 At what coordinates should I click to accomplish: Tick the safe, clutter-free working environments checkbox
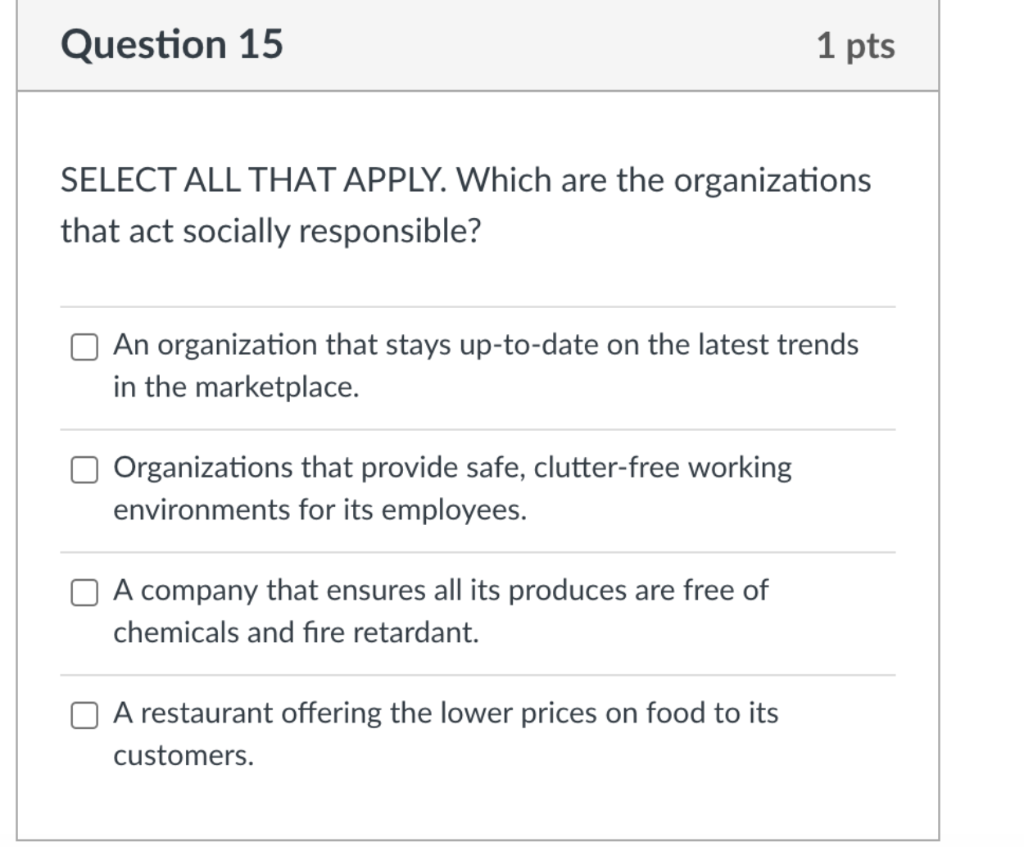pyautogui.click(x=84, y=470)
